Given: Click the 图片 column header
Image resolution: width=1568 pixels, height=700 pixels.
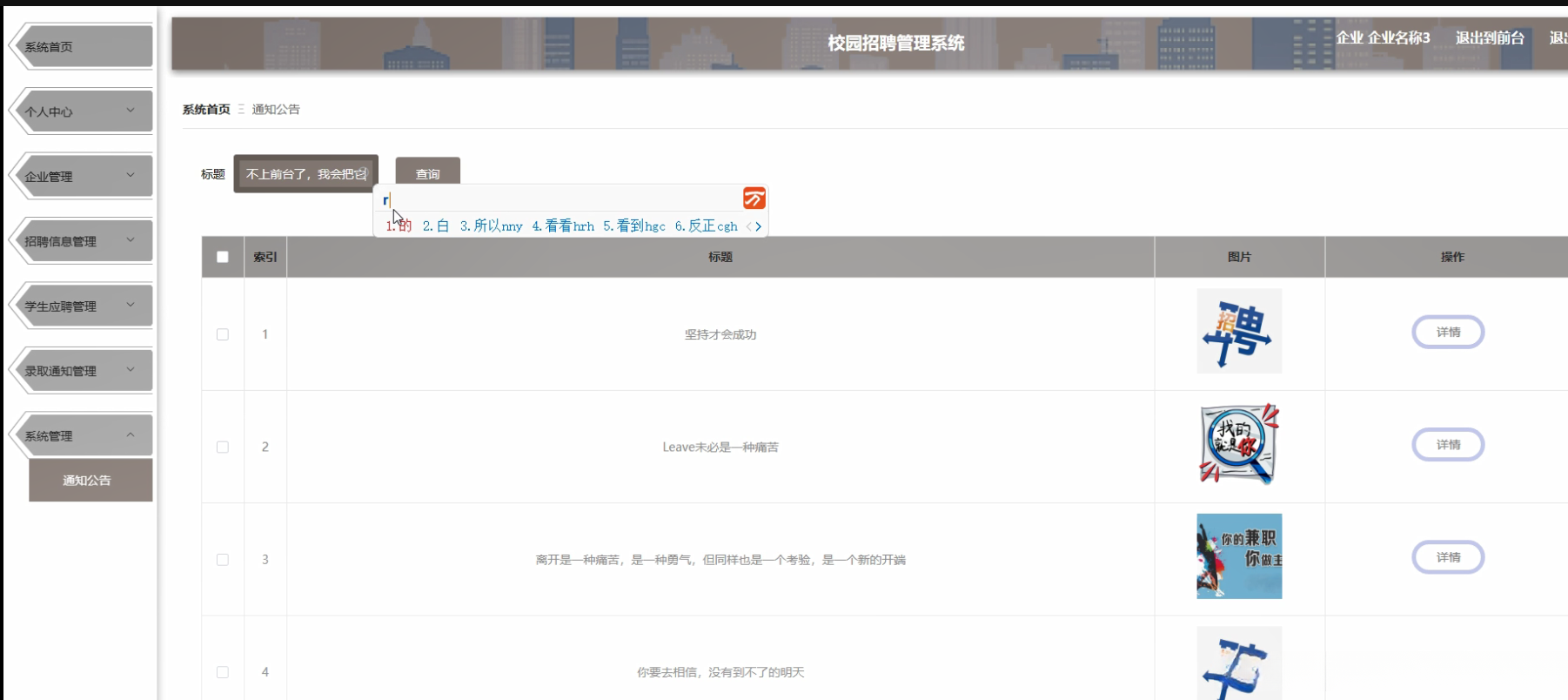Looking at the screenshot, I should (x=1239, y=257).
